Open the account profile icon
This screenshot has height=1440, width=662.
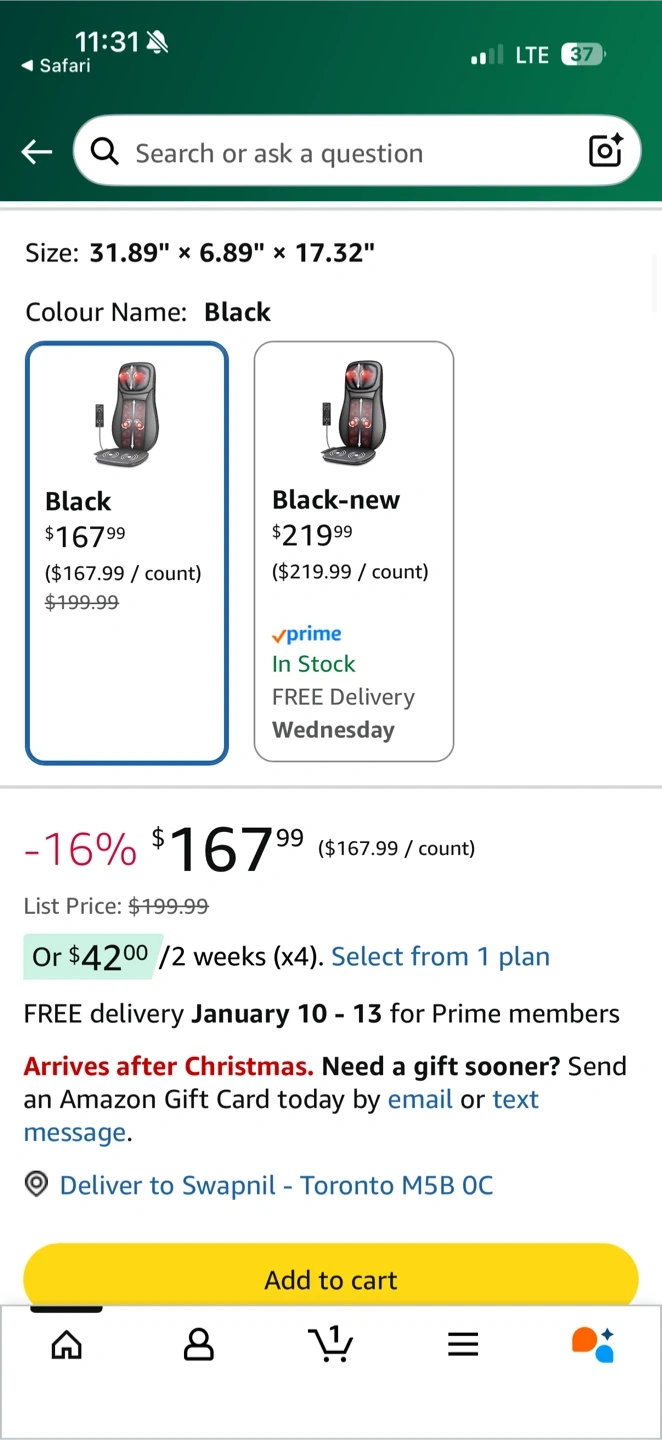pos(199,1345)
